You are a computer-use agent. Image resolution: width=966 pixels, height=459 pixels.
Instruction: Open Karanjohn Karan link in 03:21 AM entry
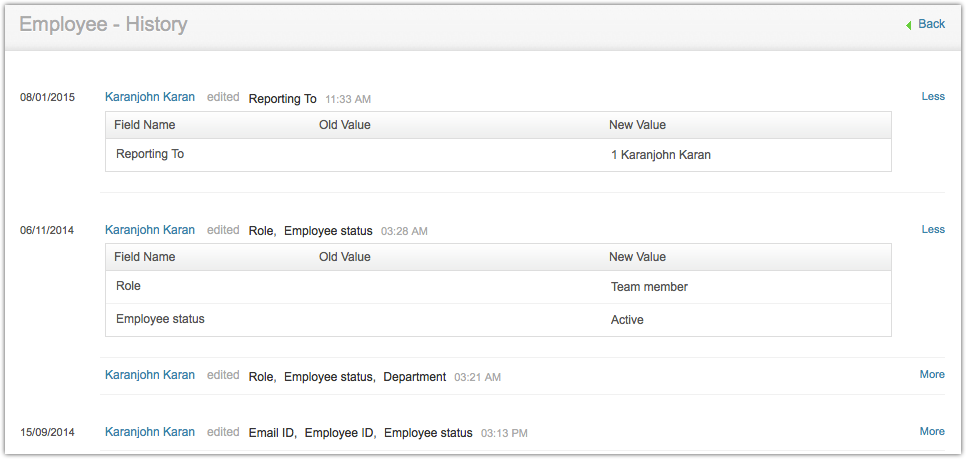(150, 375)
